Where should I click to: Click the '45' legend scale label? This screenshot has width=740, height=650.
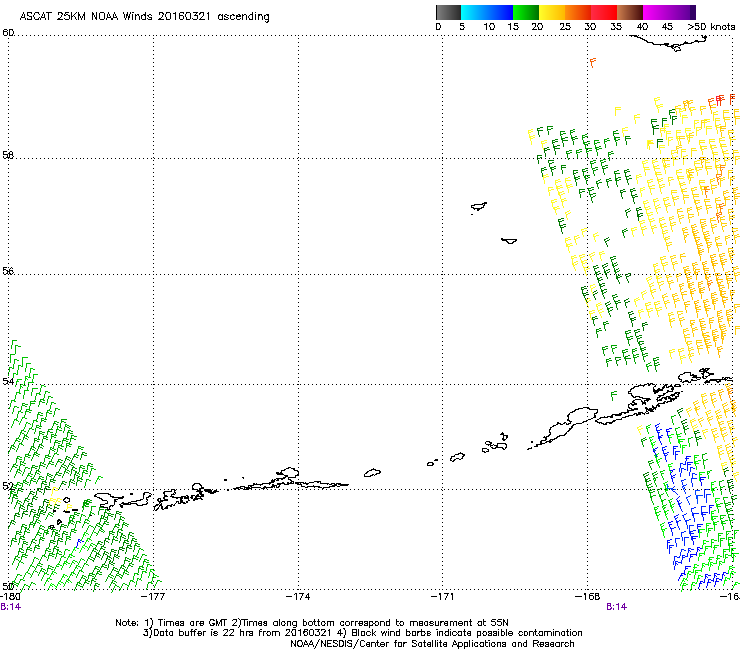[667, 27]
